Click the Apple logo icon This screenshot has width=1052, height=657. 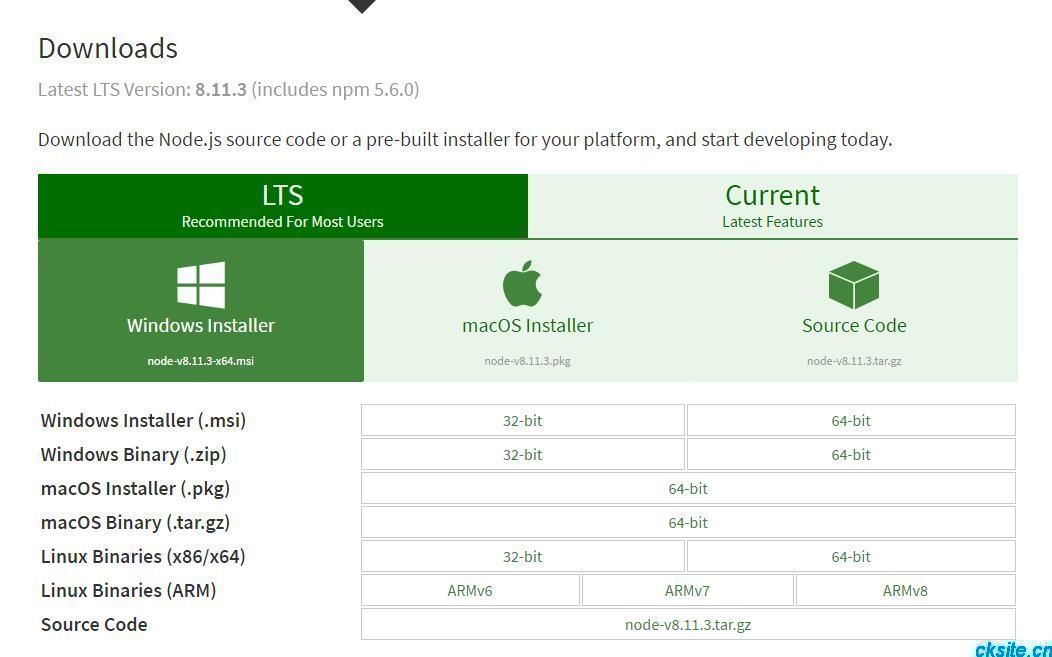coord(522,284)
